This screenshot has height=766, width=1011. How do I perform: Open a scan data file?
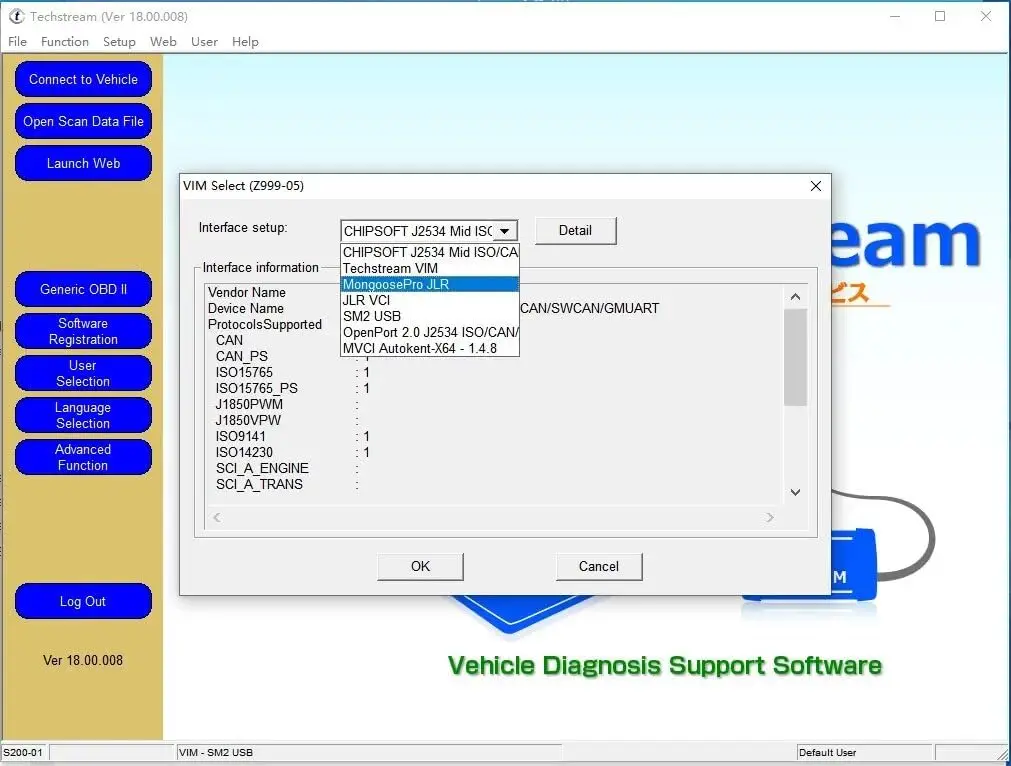click(x=83, y=121)
